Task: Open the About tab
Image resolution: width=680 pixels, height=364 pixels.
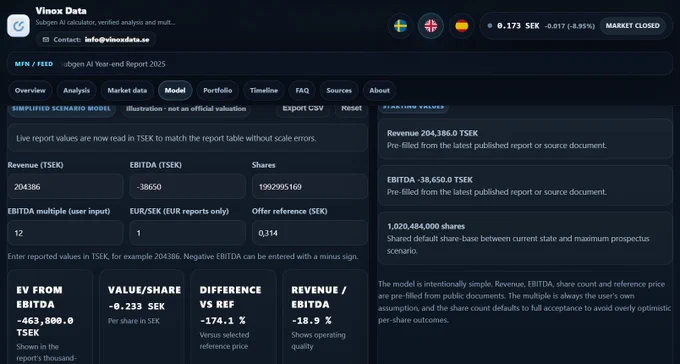Action: (379, 91)
